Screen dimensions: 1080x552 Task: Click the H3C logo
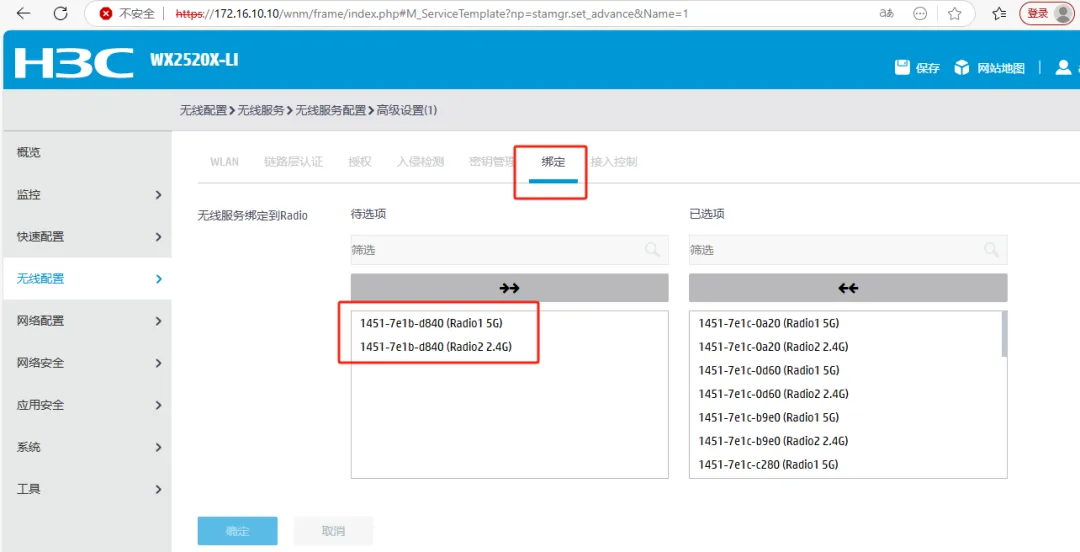[x=74, y=63]
